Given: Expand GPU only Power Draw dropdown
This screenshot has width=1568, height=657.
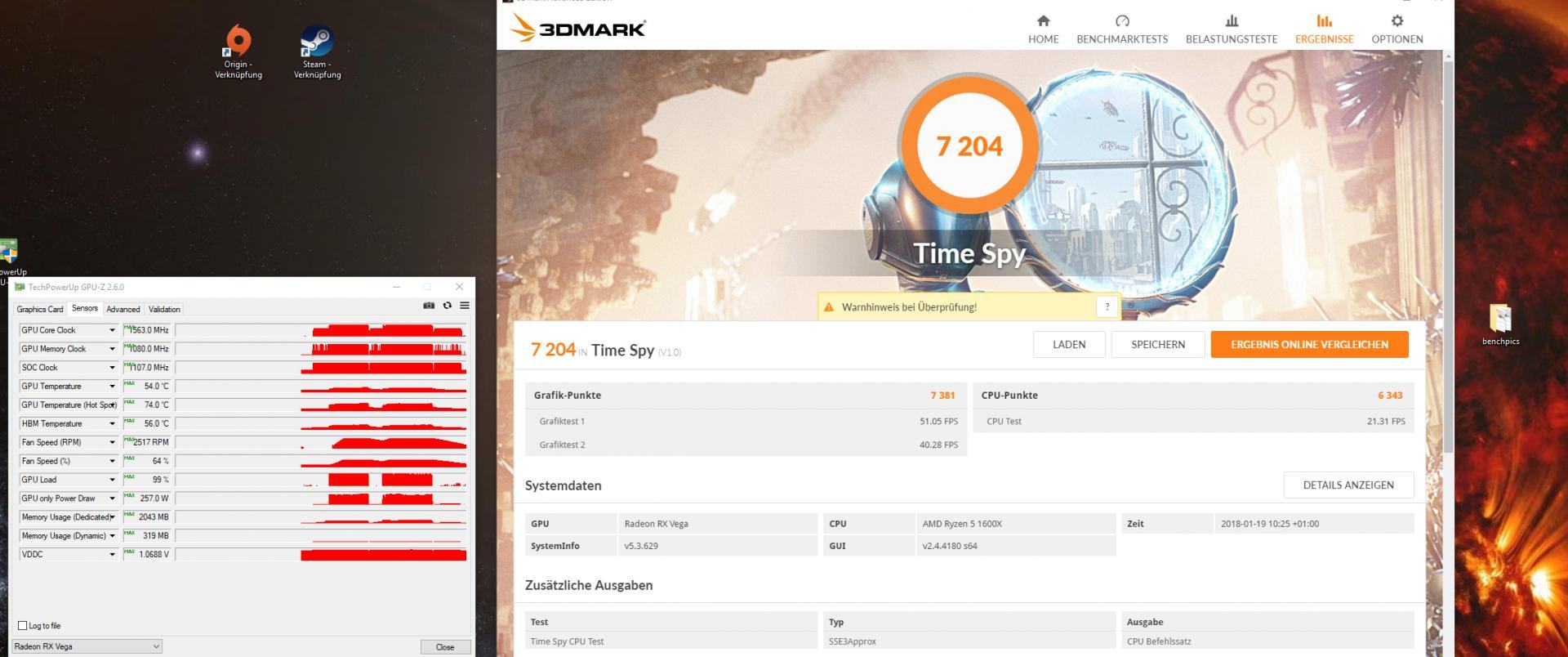Looking at the screenshot, I should click(x=113, y=498).
